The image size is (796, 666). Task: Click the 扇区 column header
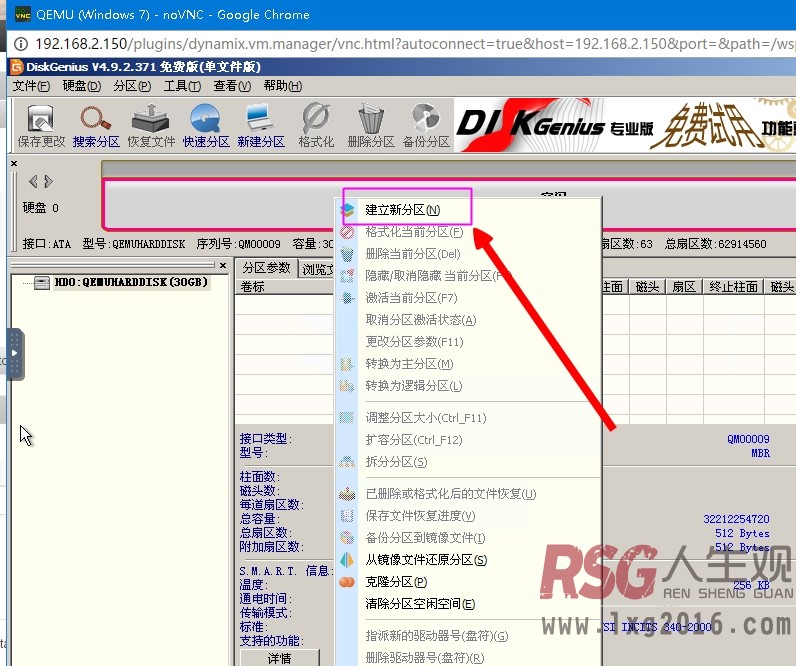point(684,287)
